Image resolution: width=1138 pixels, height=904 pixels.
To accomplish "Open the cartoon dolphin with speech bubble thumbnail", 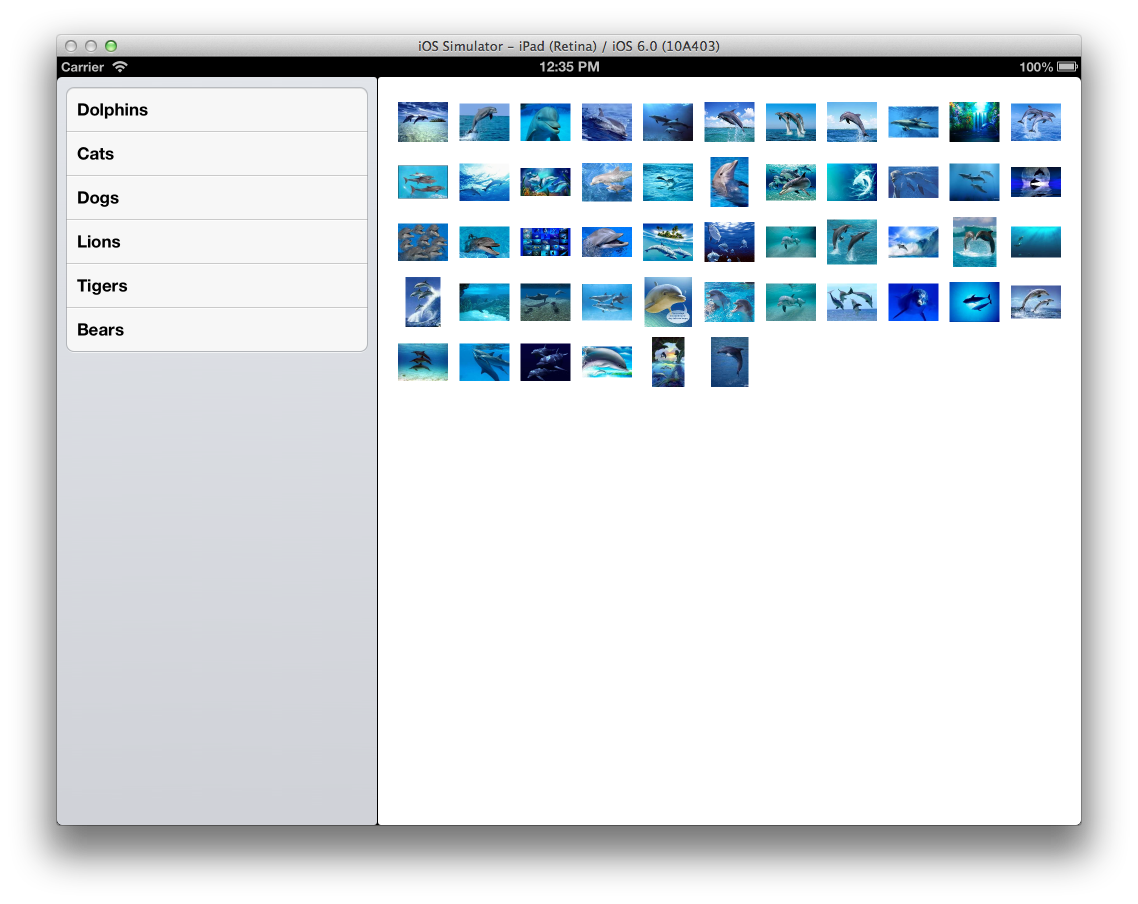I will coord(668,302).
